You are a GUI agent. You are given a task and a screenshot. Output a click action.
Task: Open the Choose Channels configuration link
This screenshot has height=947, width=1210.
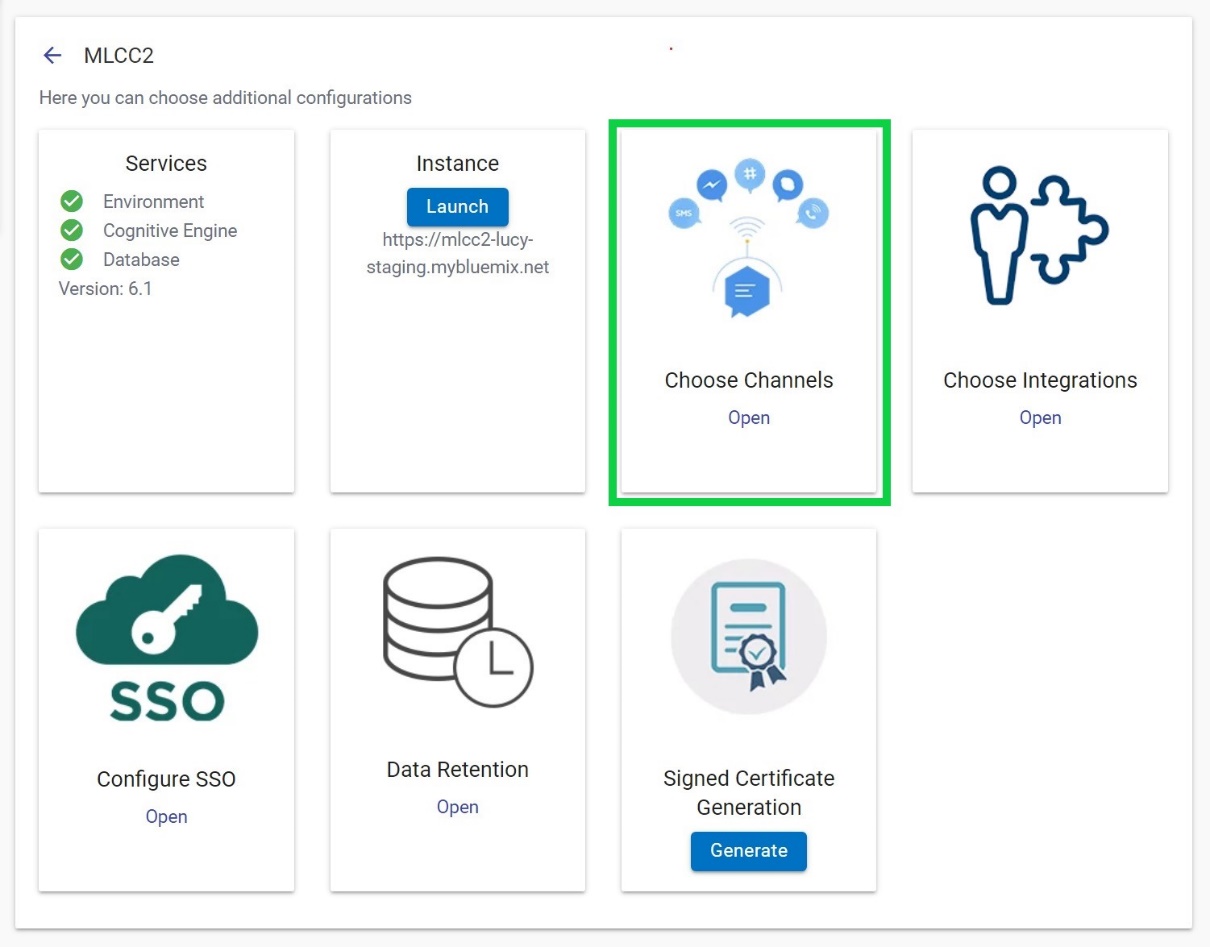tap(748, 418)
